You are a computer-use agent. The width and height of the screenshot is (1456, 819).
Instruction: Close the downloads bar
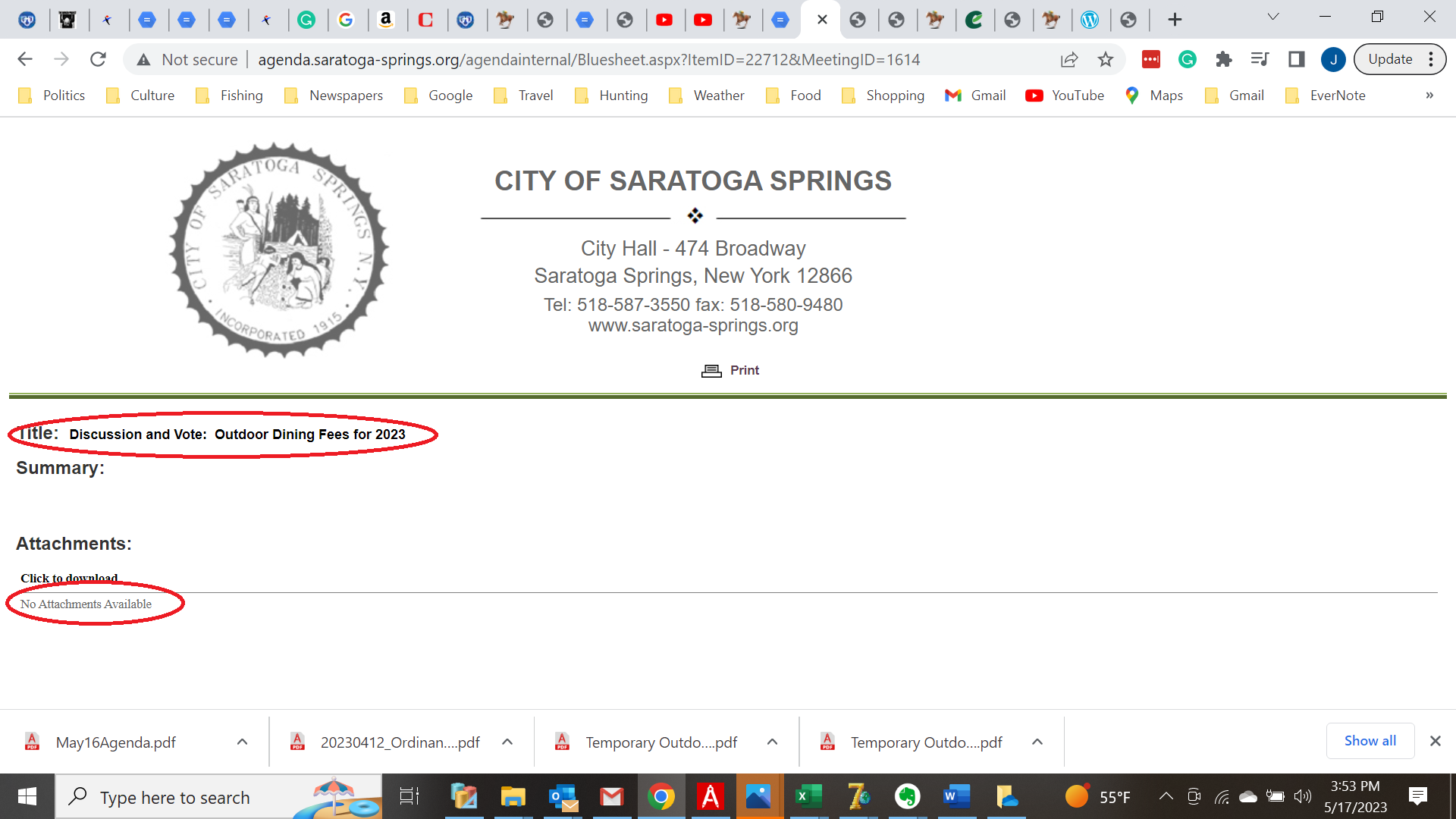tap(1435, 741)
